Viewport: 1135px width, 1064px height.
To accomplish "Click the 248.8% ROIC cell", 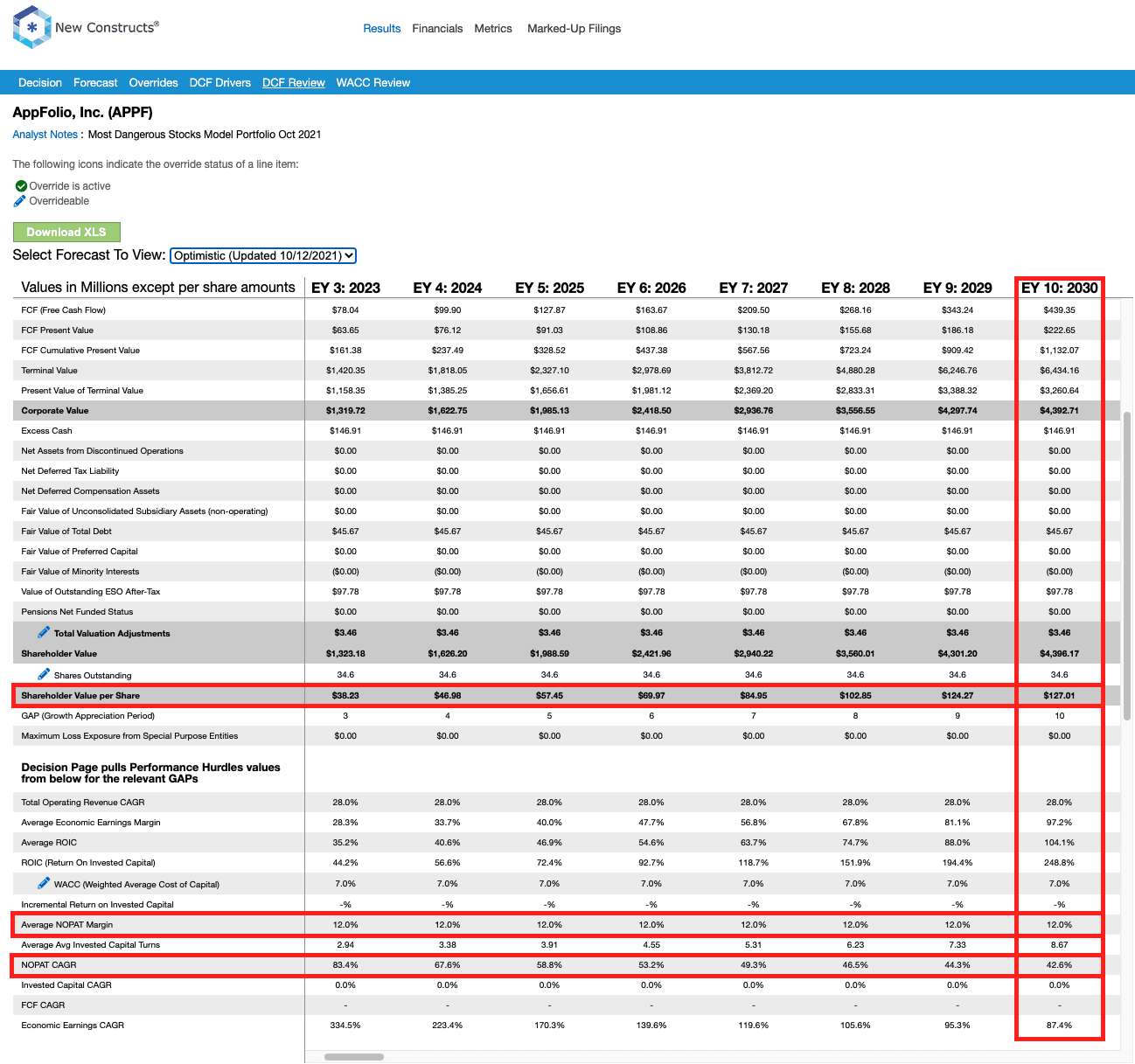I will (1060, 863).
